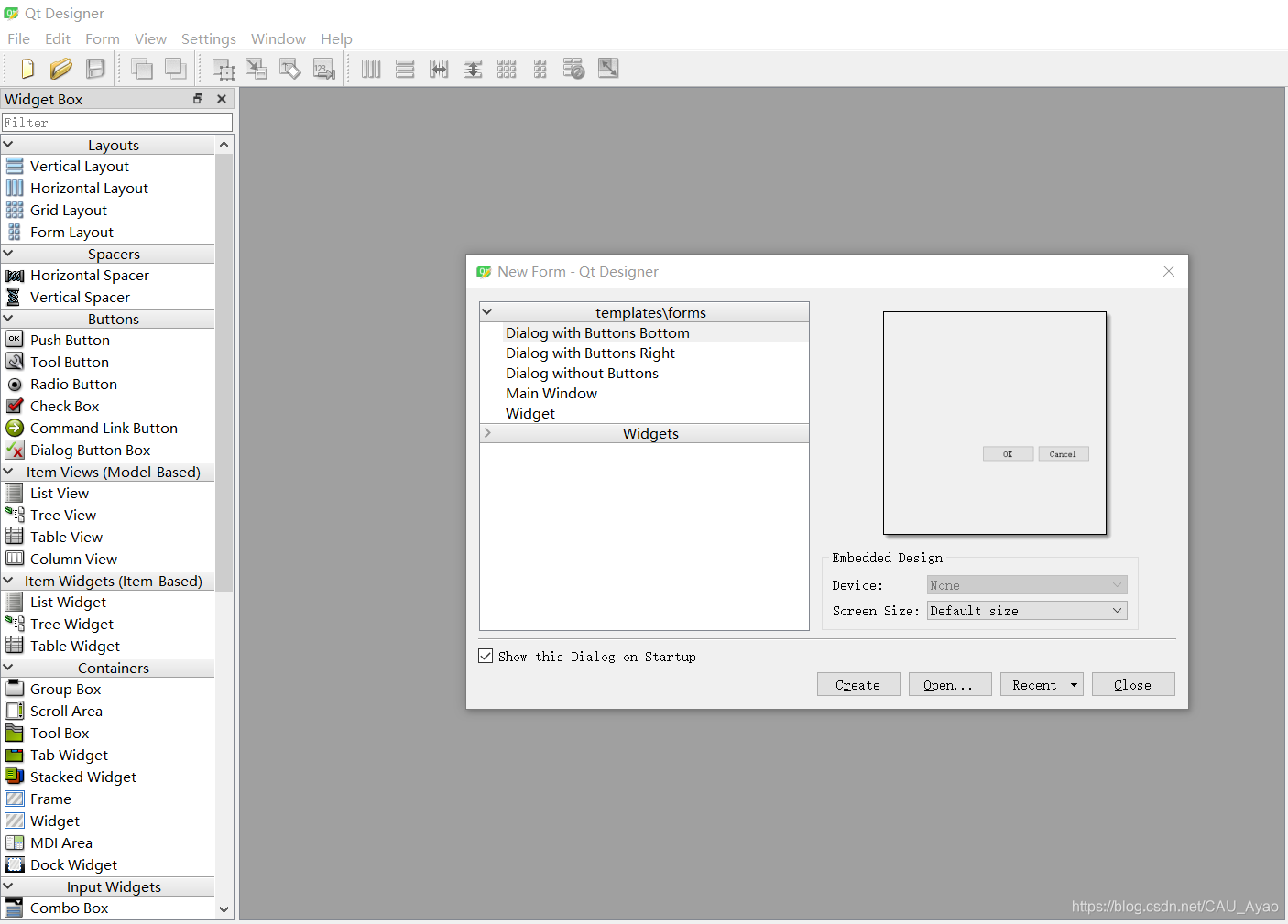The image size is (1288, 924).
Task: Open the Screen Size dropdown
Action: tap(1027, 611)
